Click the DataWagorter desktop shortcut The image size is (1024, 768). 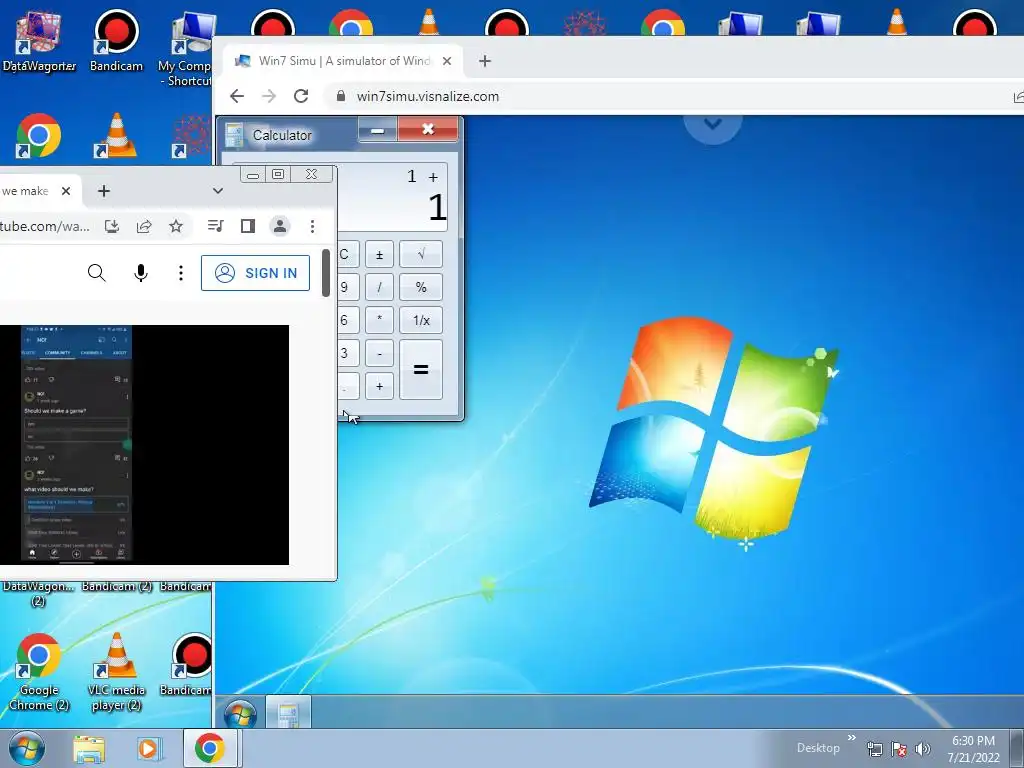tap(39, 40)
